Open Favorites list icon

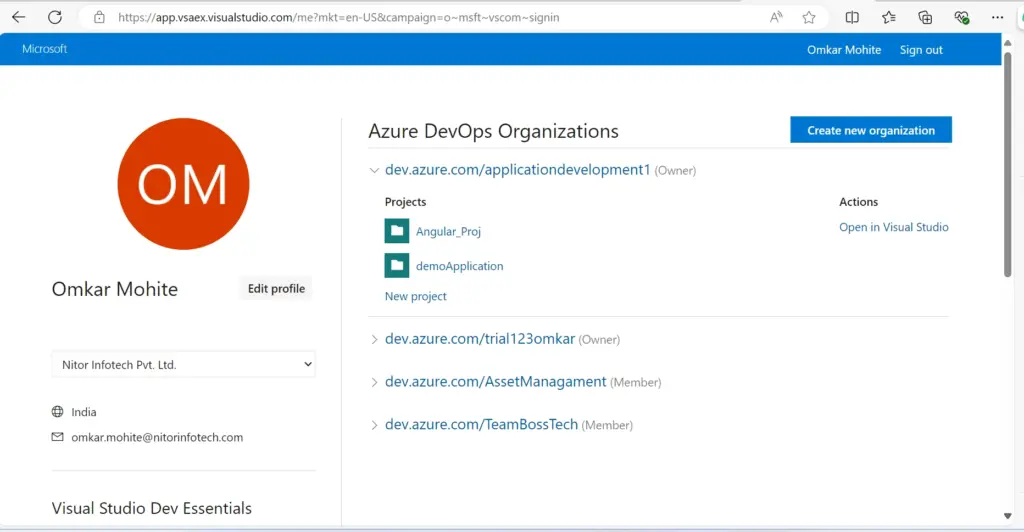click(889, 18)
